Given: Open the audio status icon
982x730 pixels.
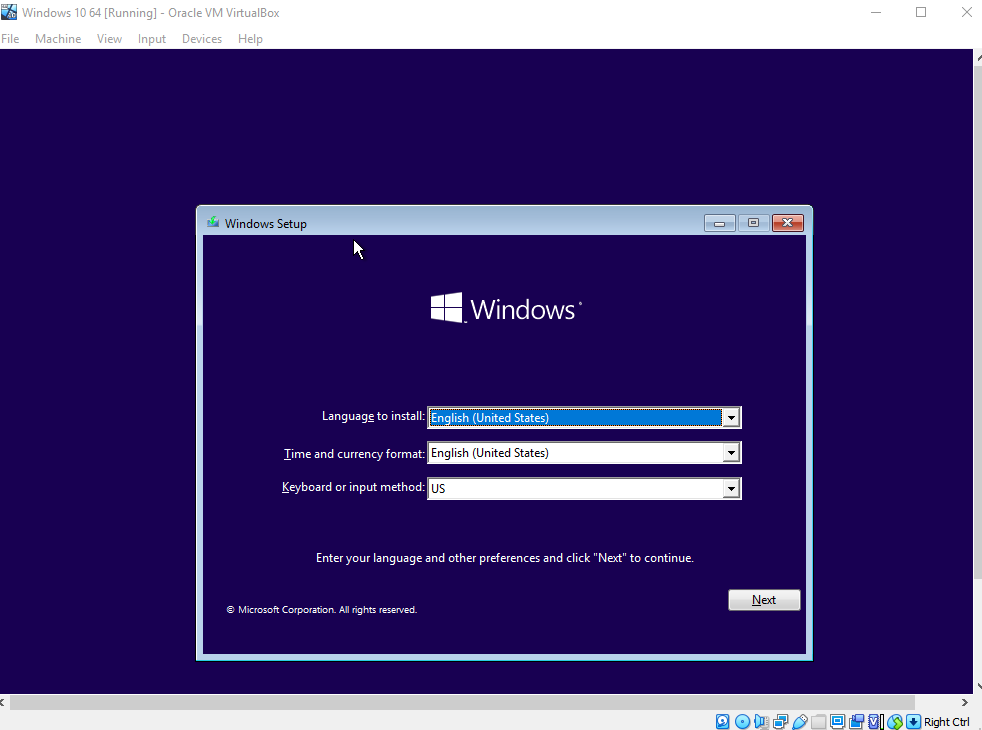Looking at the screenshot, I should pyautogui.click(x=761, y=721).
